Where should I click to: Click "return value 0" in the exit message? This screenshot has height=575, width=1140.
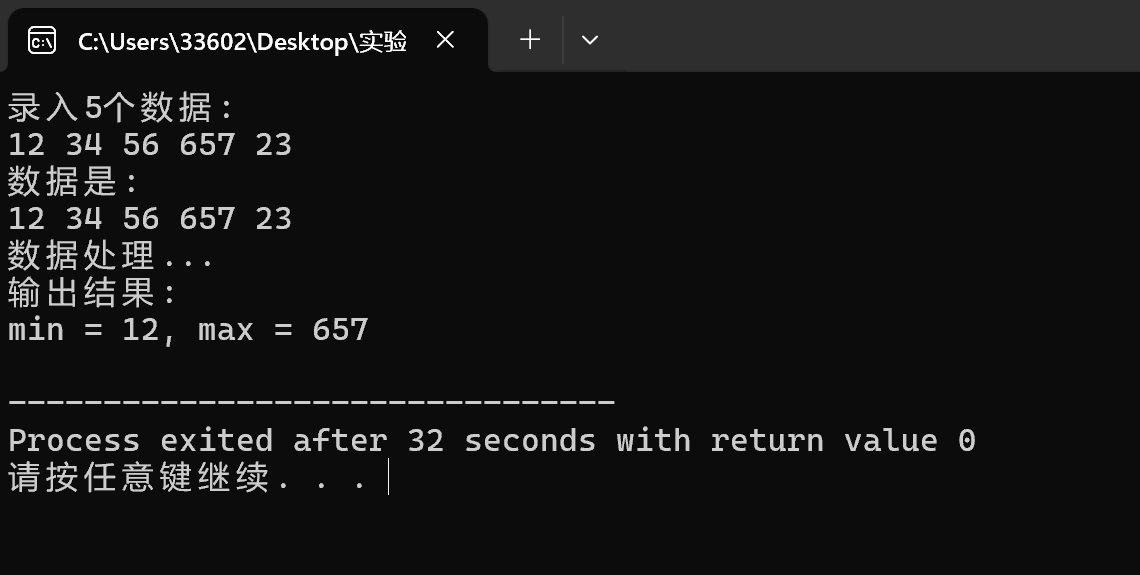pos(843,441)
